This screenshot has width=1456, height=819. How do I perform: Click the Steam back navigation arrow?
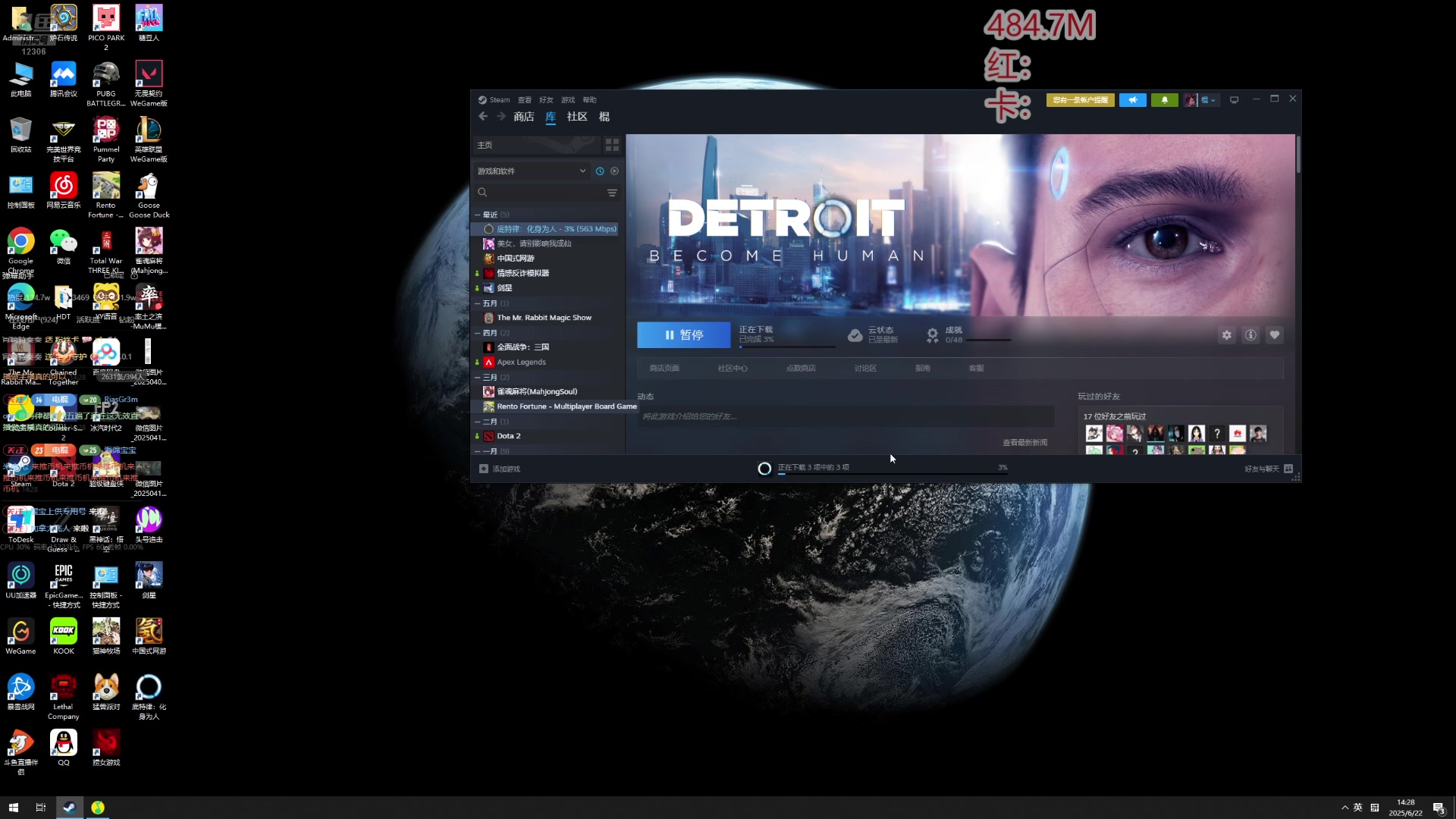(483, 117)
